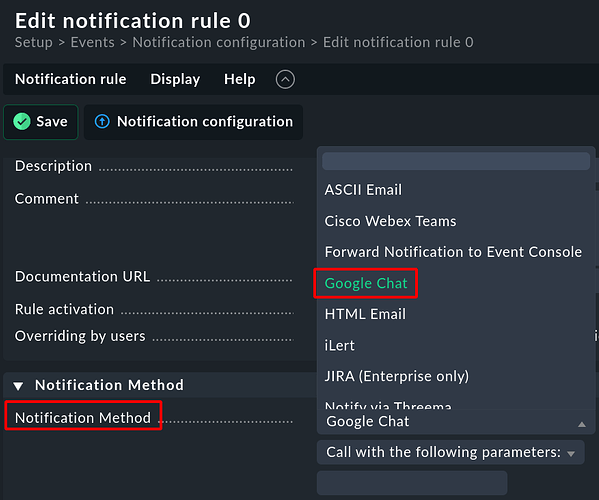The width and height of the screenshot is (599, 500).
Task: Choose HTML Email option
Action: [365, 314]
